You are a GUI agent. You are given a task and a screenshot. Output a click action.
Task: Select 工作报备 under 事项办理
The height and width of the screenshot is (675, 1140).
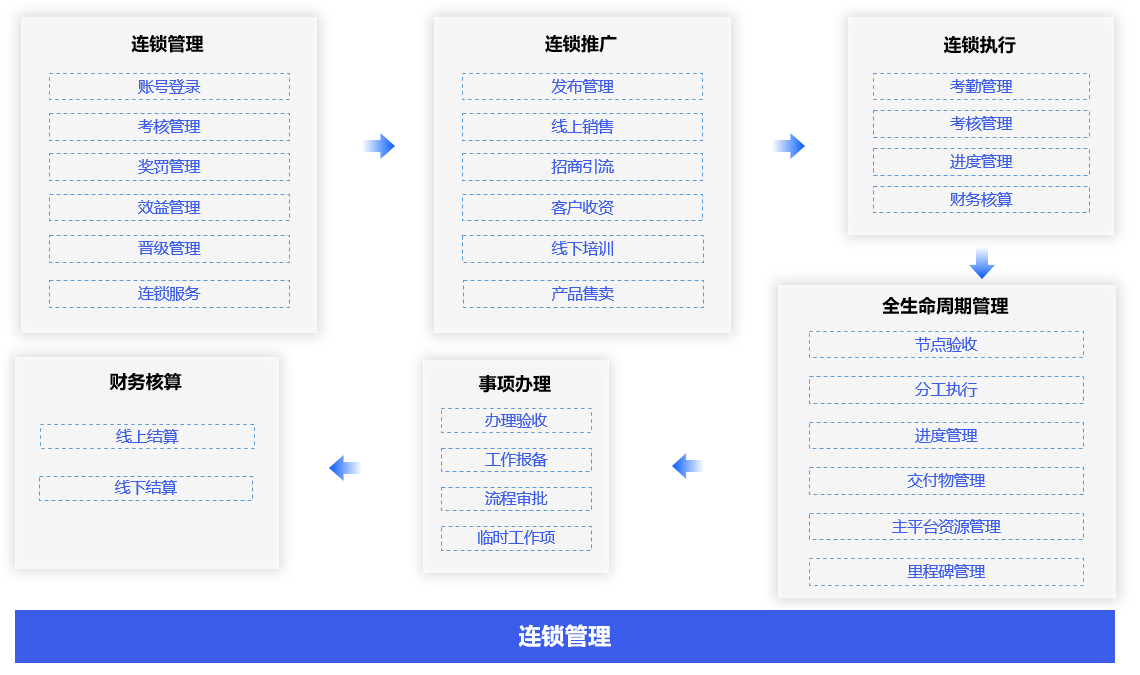(516, 460)
